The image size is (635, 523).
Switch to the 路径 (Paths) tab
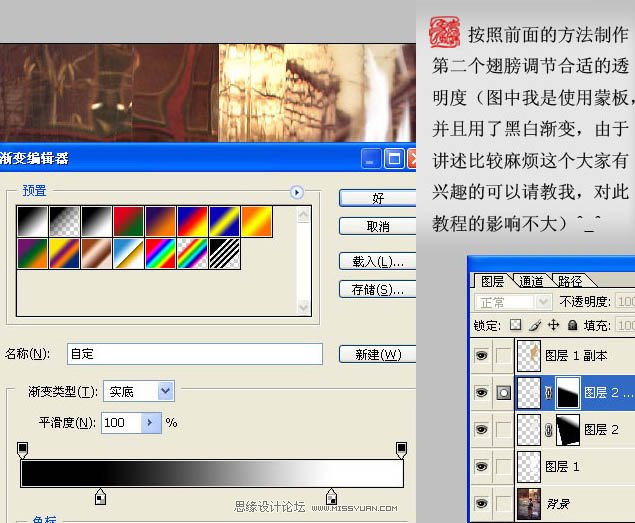[570, 281]
